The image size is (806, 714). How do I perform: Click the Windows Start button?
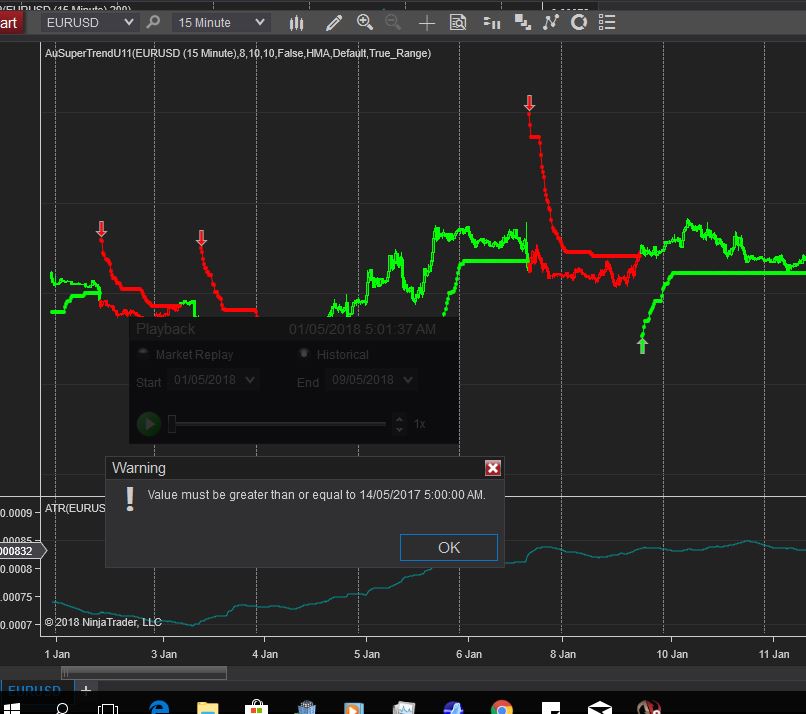tap(10, 708)
